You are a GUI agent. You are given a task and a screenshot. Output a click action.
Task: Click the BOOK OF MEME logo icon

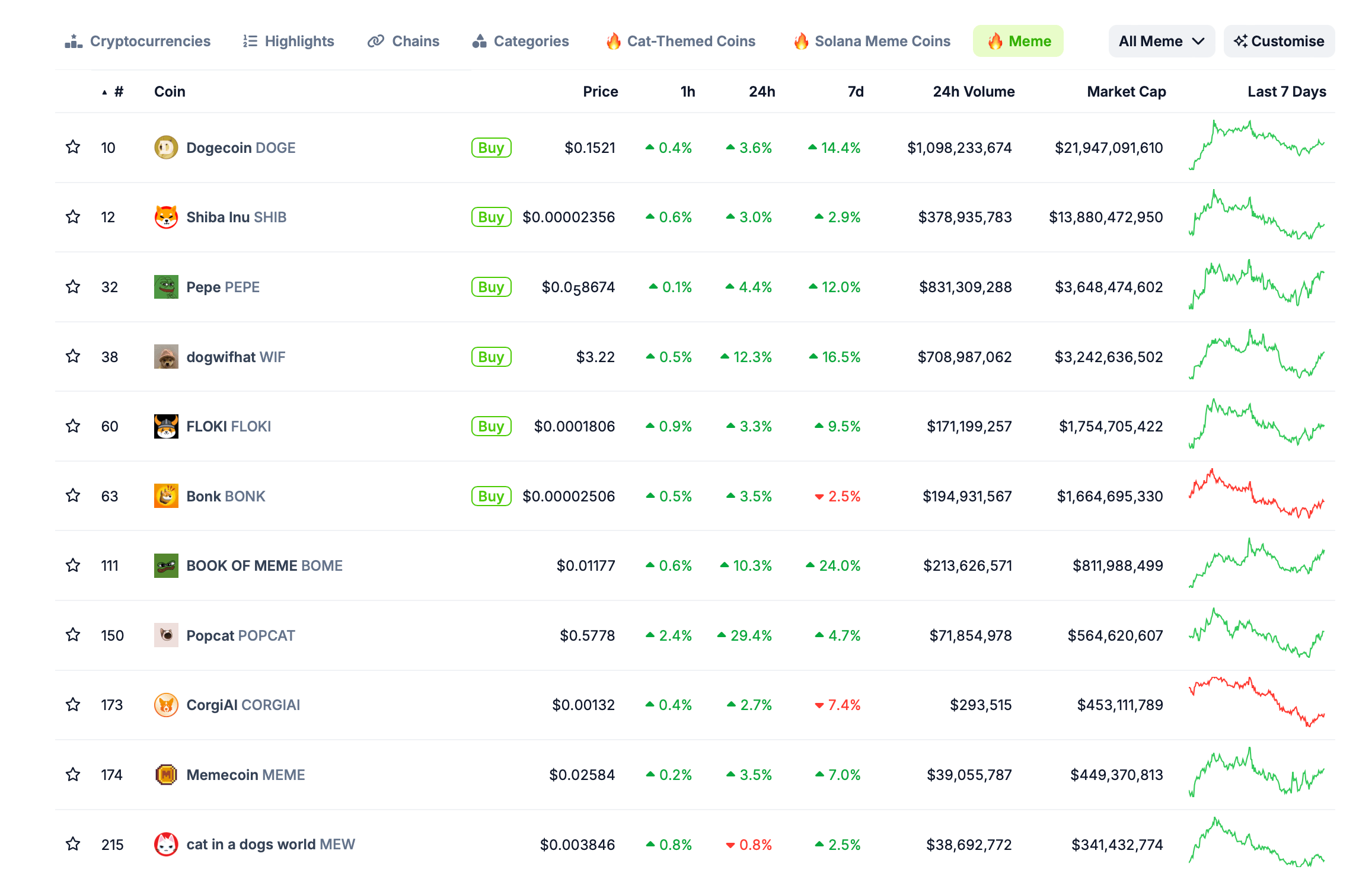tap(166, 565)
